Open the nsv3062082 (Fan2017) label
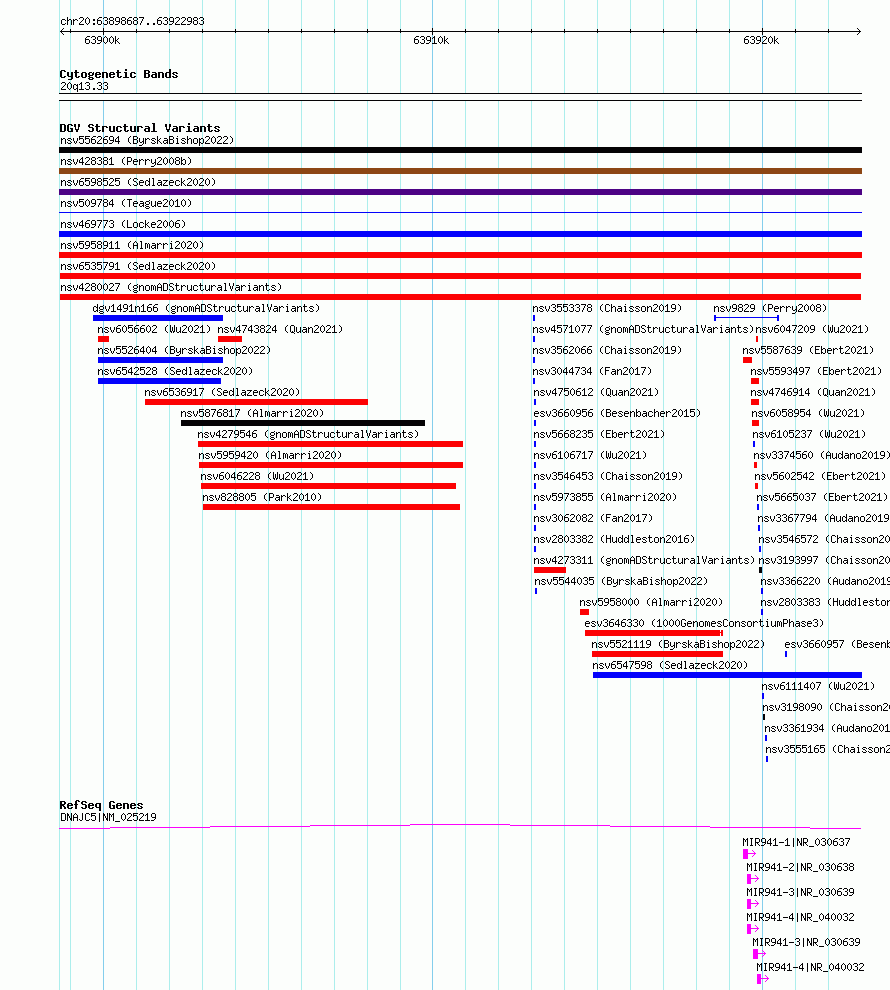 coord(593,518)
